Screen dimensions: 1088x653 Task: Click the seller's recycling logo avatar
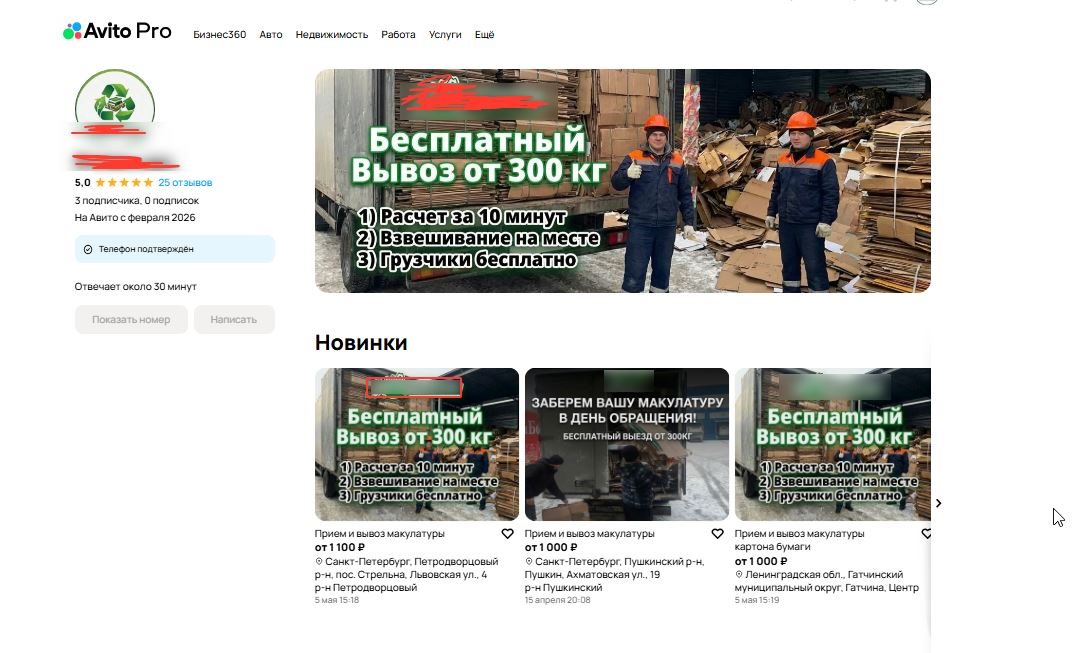[114, 101]
